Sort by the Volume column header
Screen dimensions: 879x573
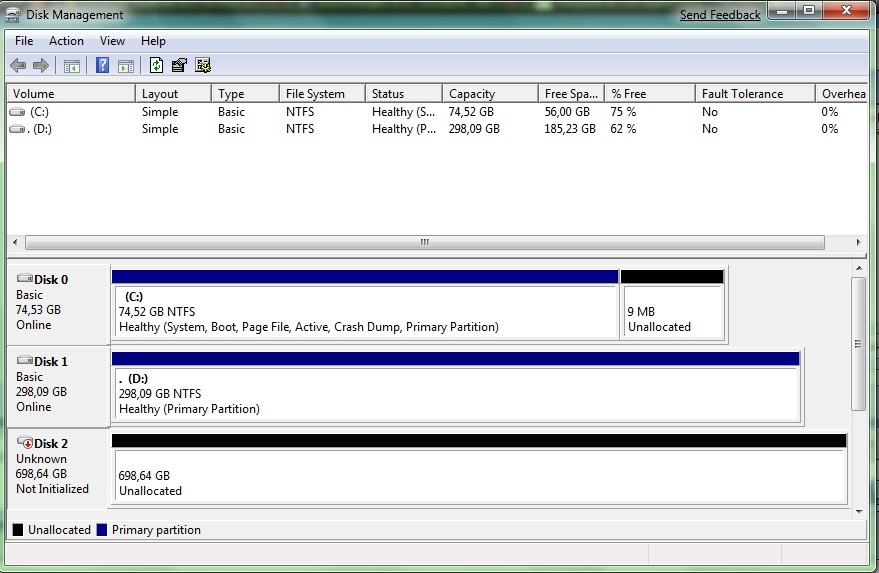(x=71, y=94)
